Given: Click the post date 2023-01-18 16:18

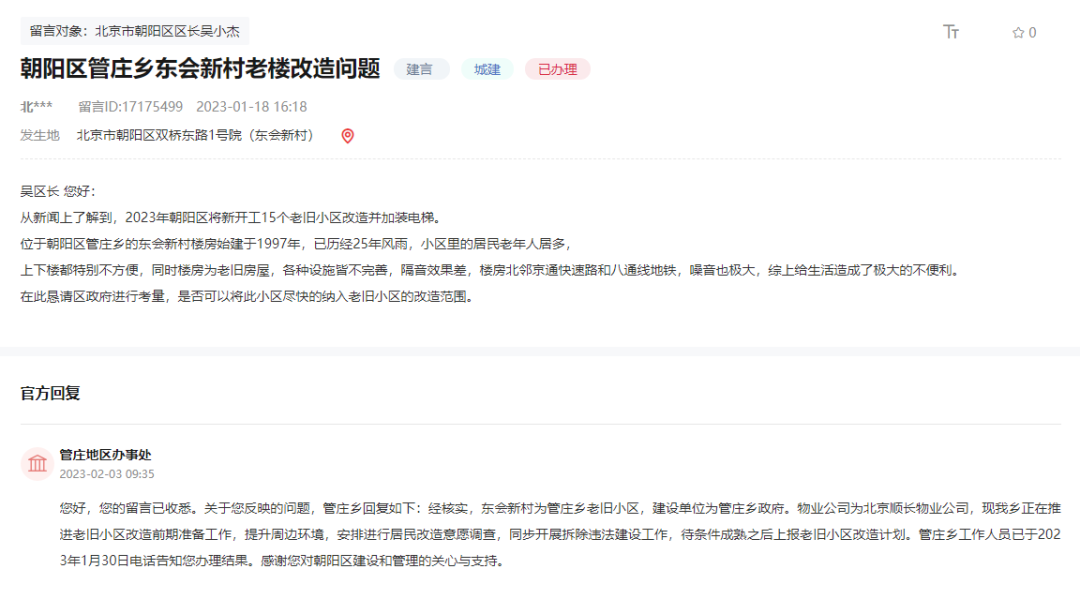Looking at the screenshot, I should [x=251, y=107].
